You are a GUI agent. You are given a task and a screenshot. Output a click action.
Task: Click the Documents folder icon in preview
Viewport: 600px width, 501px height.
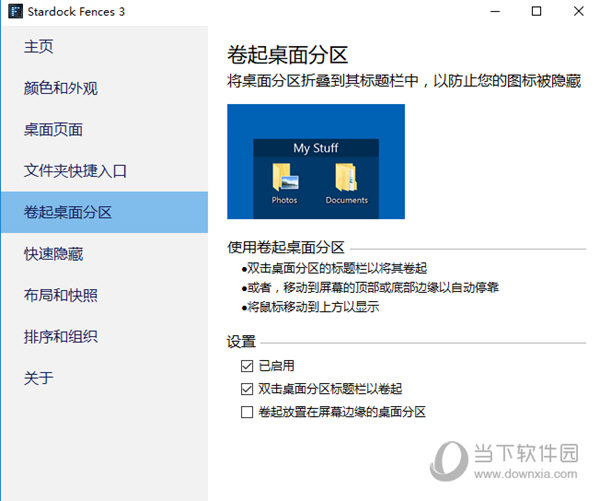tap(346, 177)
